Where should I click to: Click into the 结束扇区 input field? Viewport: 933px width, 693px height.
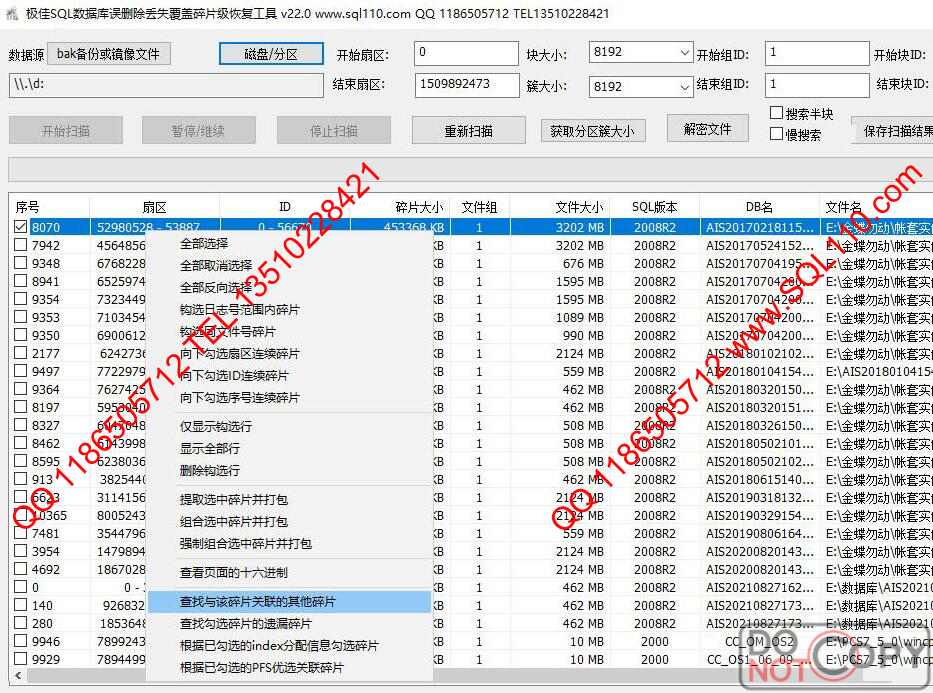pyautogui.click(x=464, y=84)
